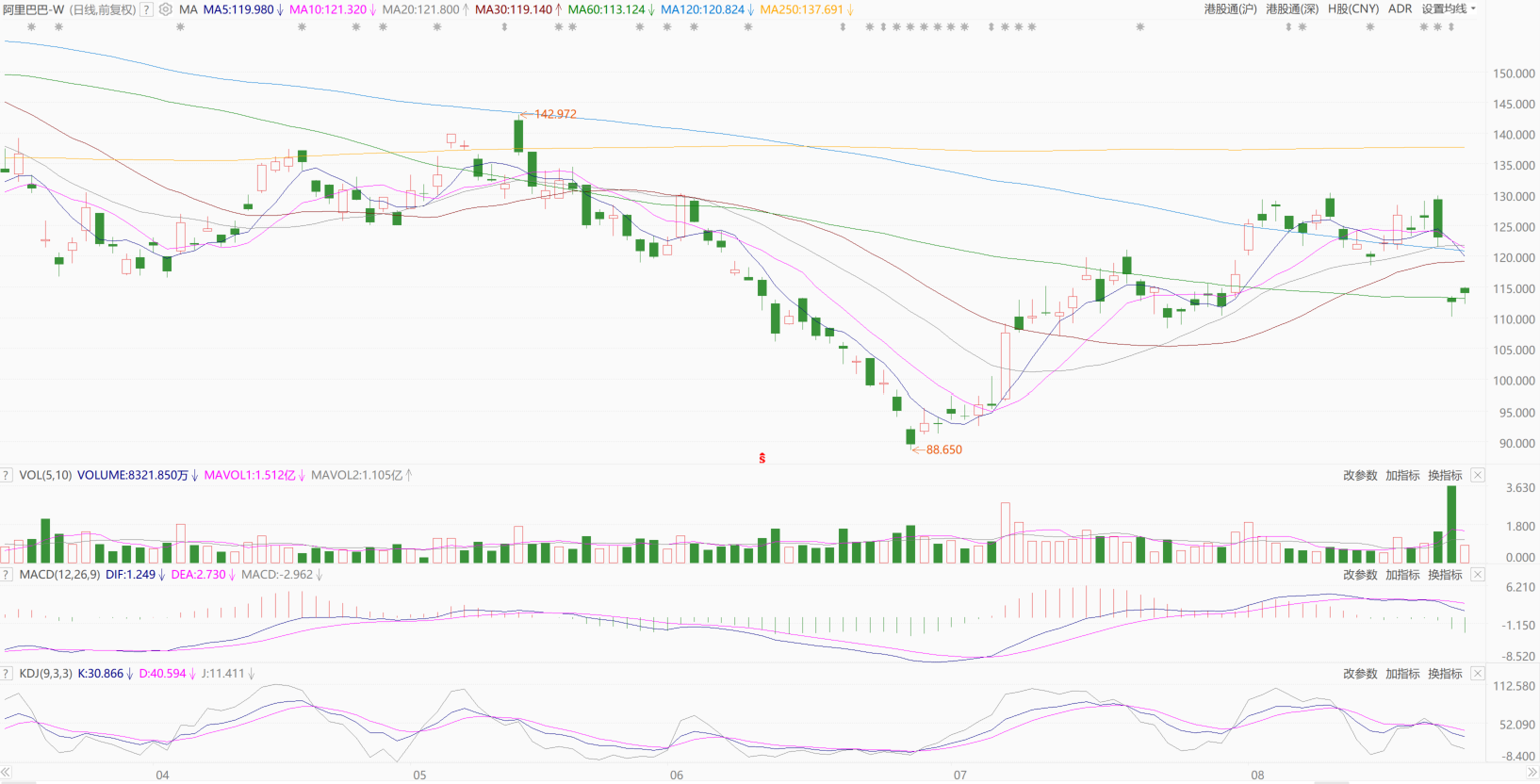Click 加指标 in the KDJ panel
Screen dimensions: 1540x784
point(1402,674)
